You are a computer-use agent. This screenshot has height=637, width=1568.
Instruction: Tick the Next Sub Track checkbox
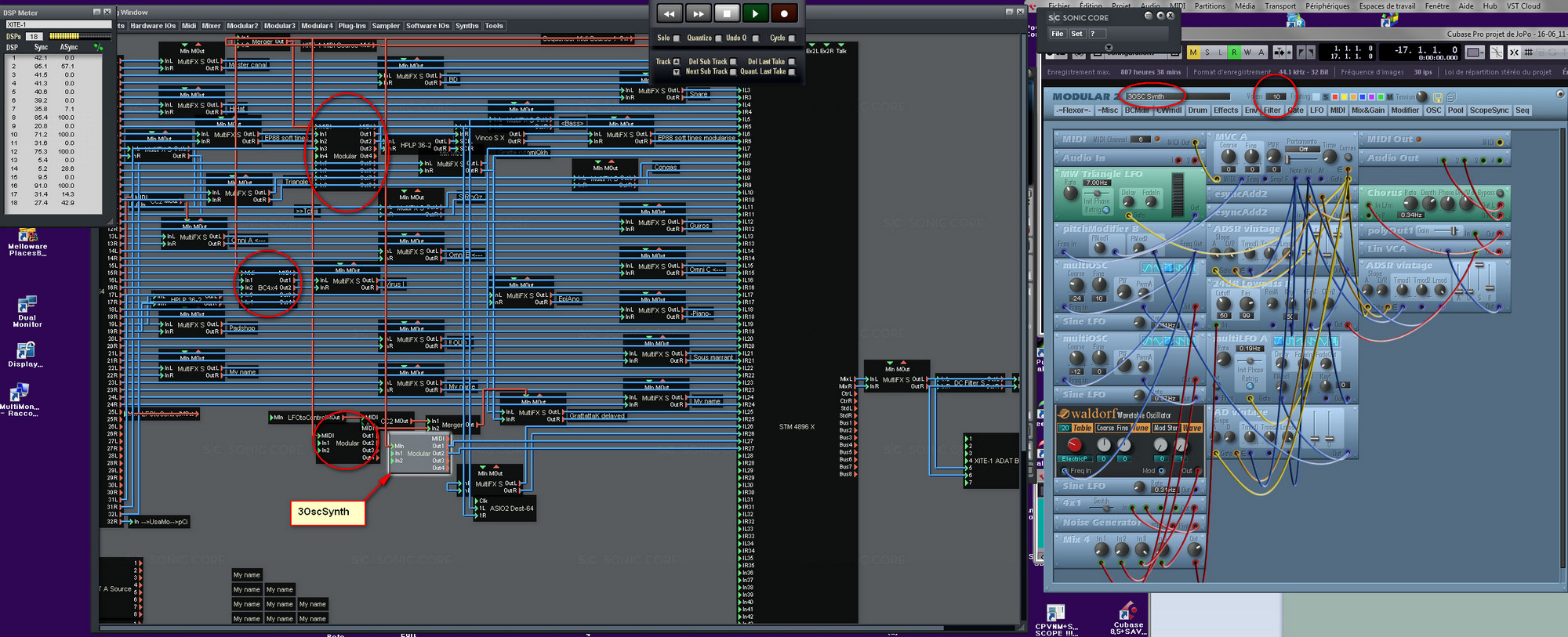[733, 71]
